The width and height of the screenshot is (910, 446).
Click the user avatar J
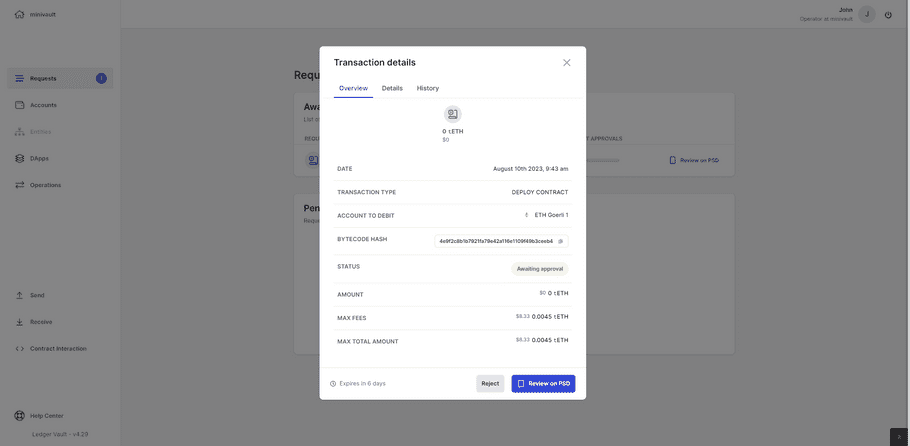click(x=867, y=14)
